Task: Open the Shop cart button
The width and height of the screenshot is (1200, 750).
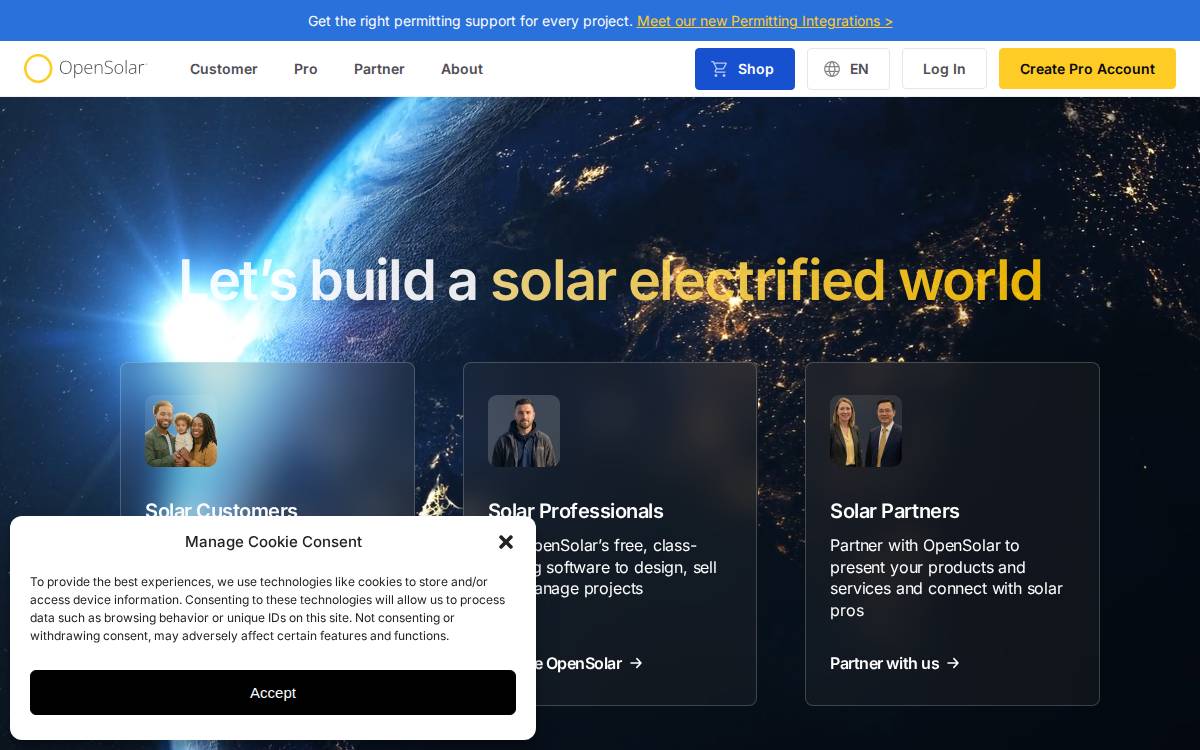Action: pos(745,69)
